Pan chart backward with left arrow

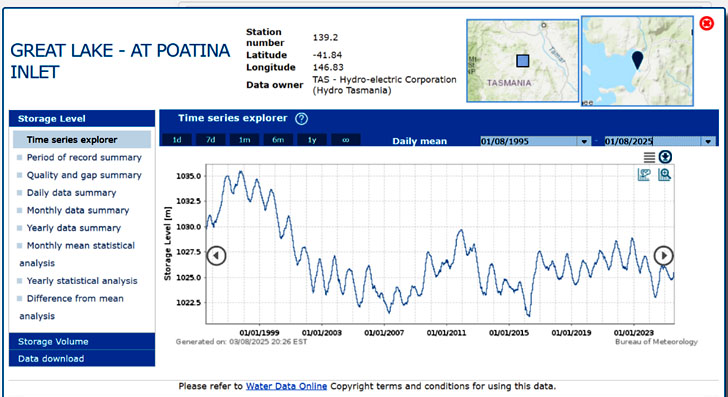click(x=216, y=255)
